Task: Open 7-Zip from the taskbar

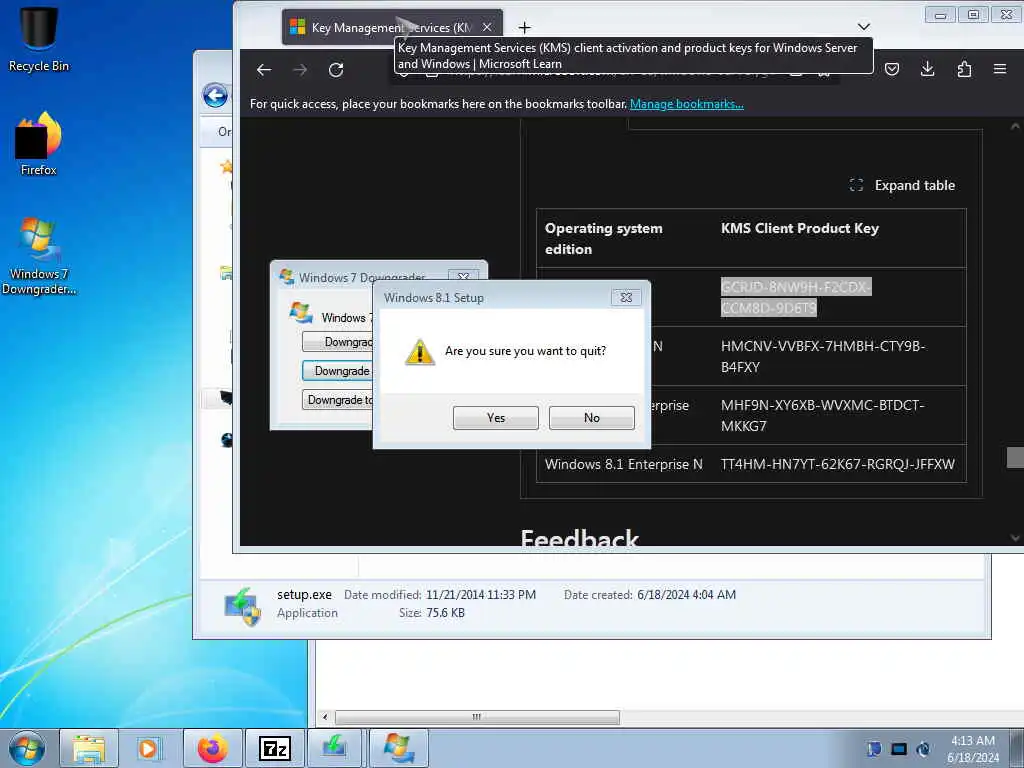Action: click(274, 748)
